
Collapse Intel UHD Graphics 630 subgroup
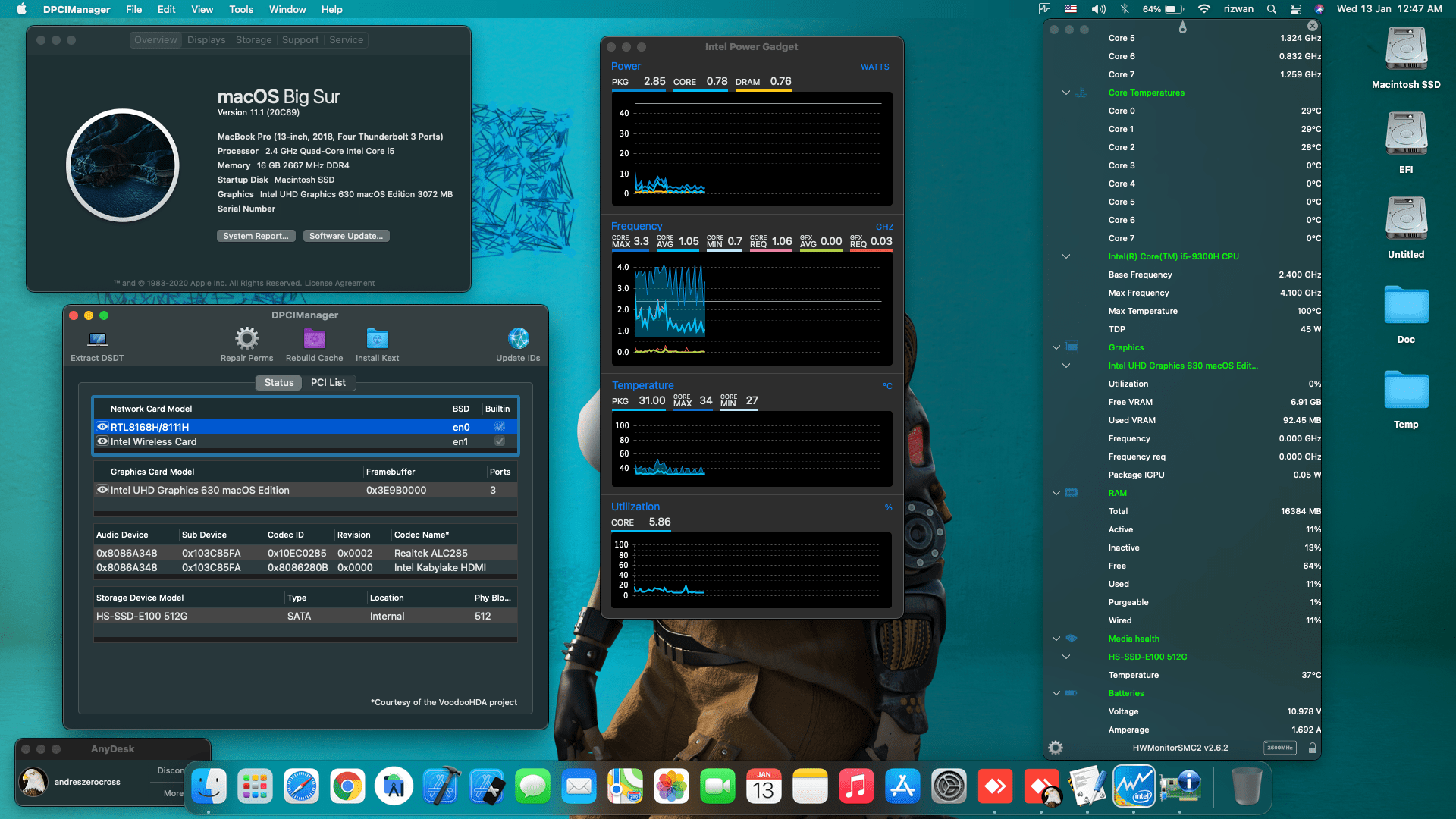tap(1065, 366)
